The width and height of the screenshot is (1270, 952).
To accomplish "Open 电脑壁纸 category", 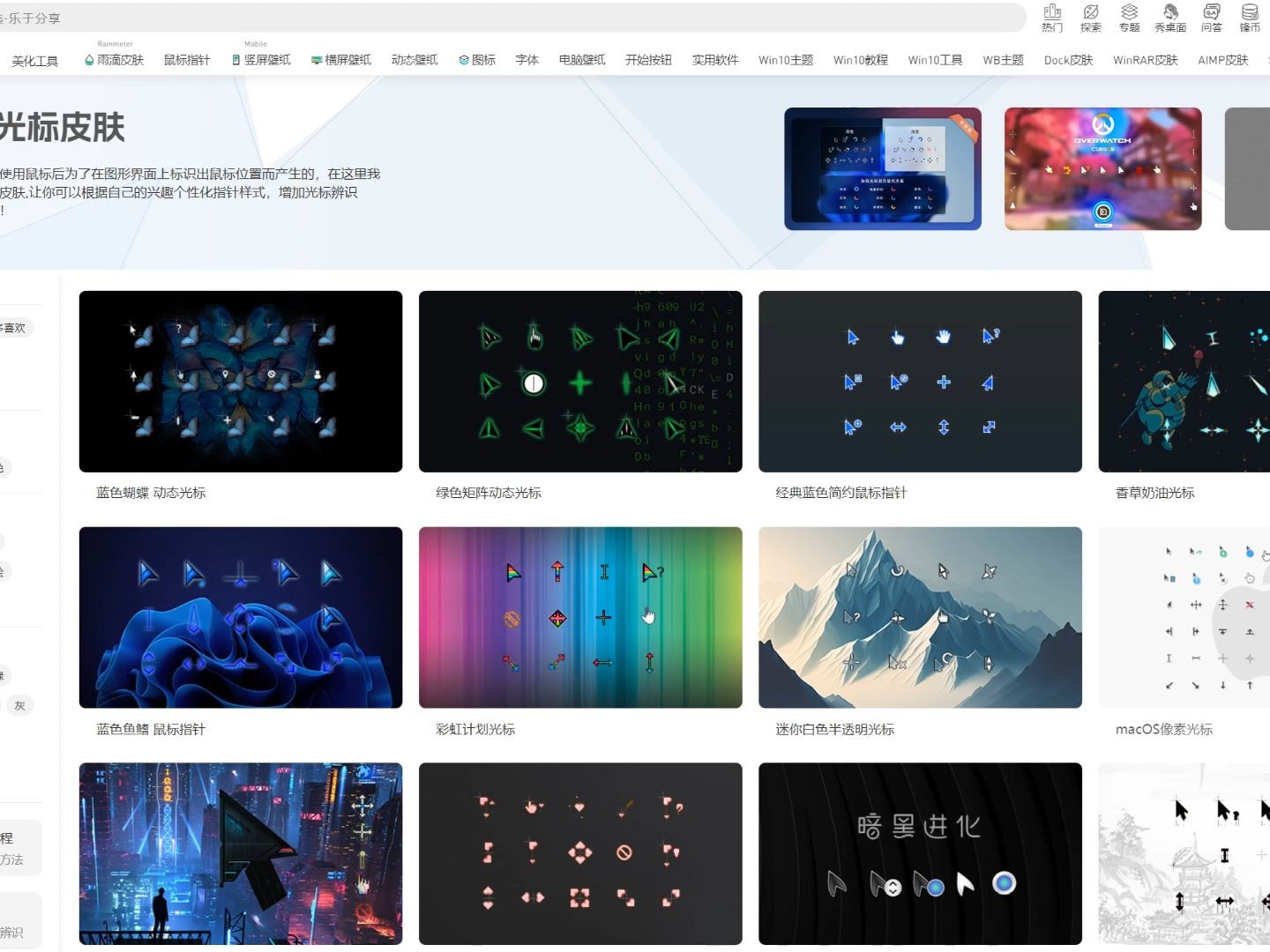I will point(582,60).
